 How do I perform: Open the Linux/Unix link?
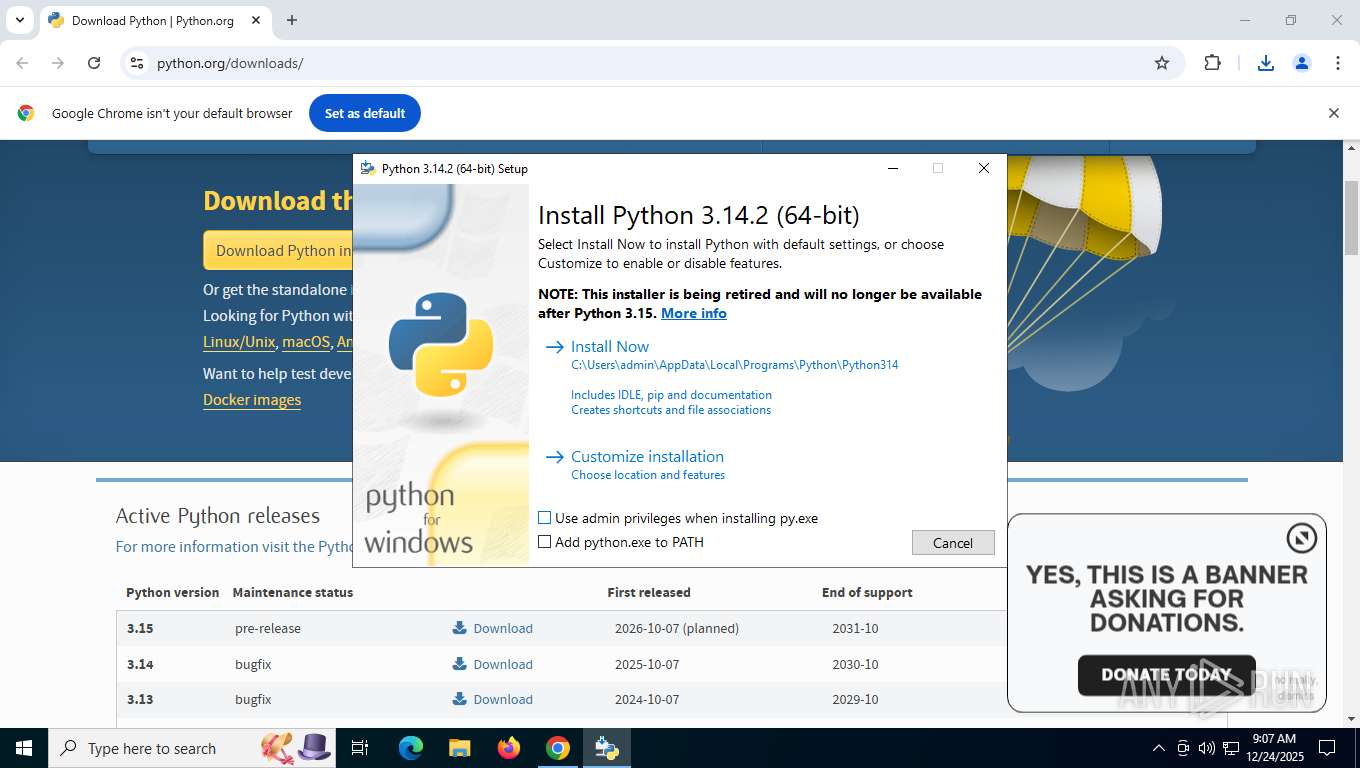click(x=239, y=341)
